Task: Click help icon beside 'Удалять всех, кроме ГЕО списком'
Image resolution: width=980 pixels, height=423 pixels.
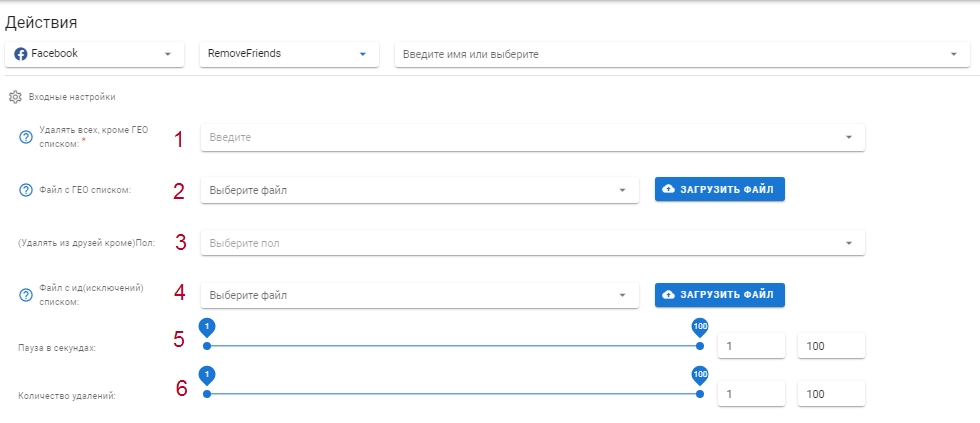Action: pyautogui.click(x=26, y=137)
